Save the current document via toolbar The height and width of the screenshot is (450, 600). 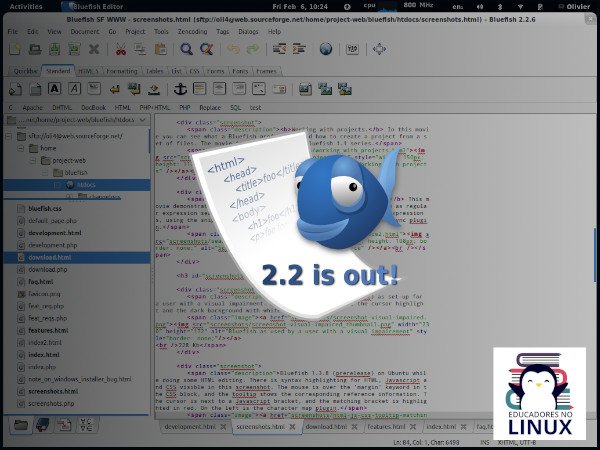coord(54,49)
